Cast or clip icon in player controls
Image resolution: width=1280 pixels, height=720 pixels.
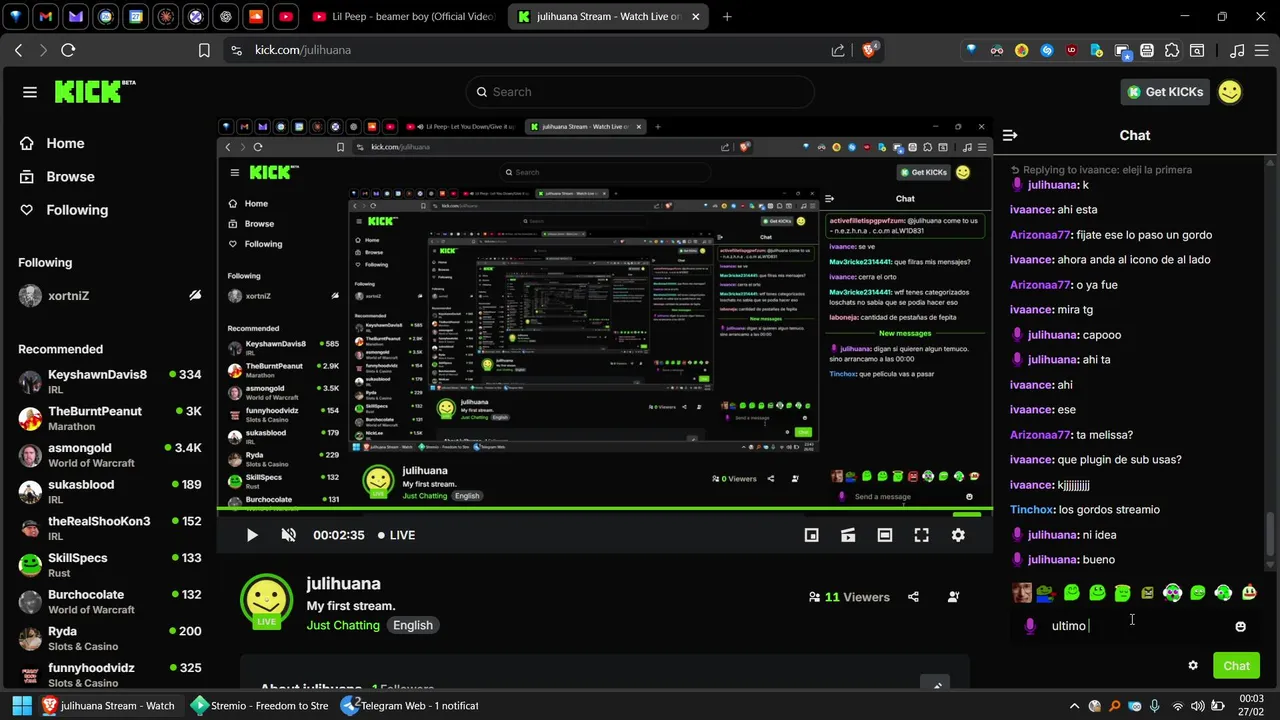point(848,535)
